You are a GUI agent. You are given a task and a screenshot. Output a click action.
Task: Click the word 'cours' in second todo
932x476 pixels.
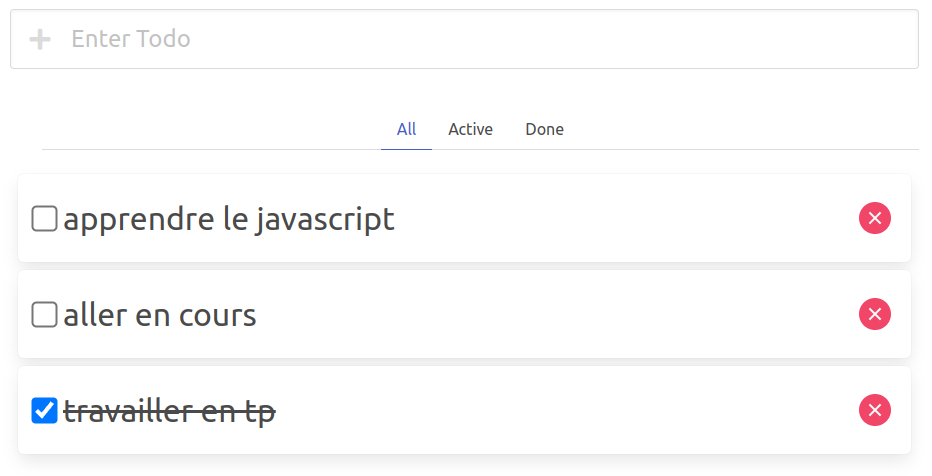pos(217,316)
